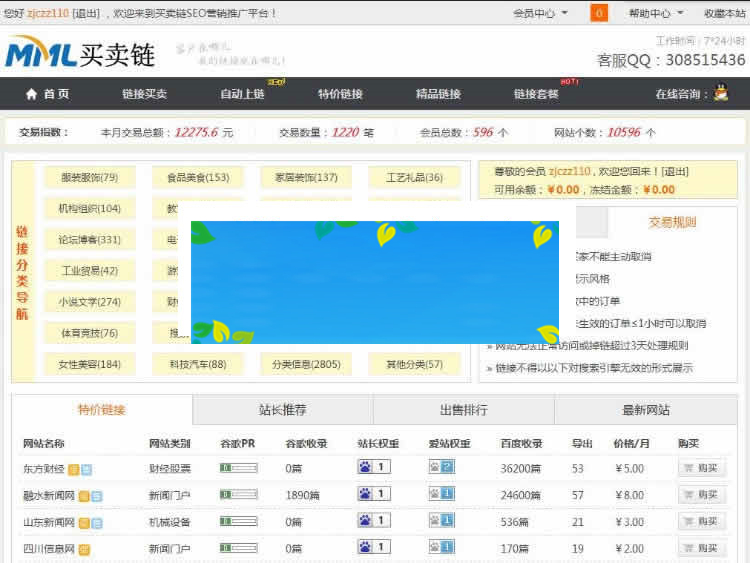
Task: Open 链接买卖 in navigation bar
Action: [x=145, y=94]
